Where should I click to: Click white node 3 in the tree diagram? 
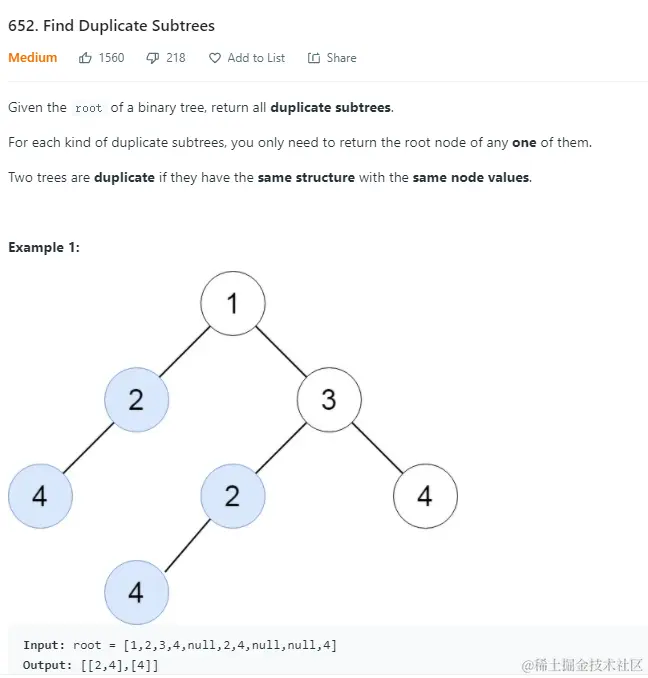point(329,400)
